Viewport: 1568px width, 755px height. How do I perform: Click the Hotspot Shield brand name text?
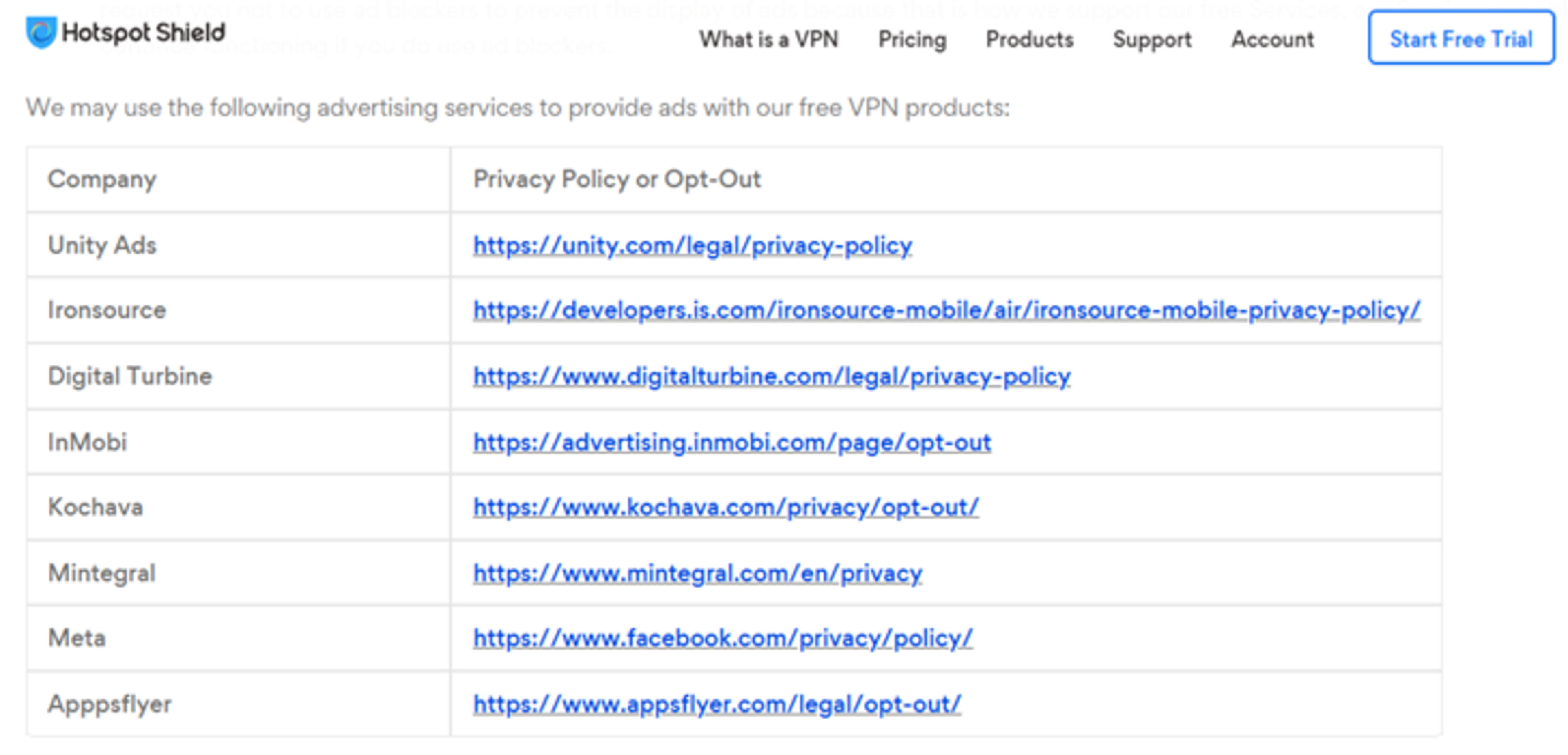point(144,32)
